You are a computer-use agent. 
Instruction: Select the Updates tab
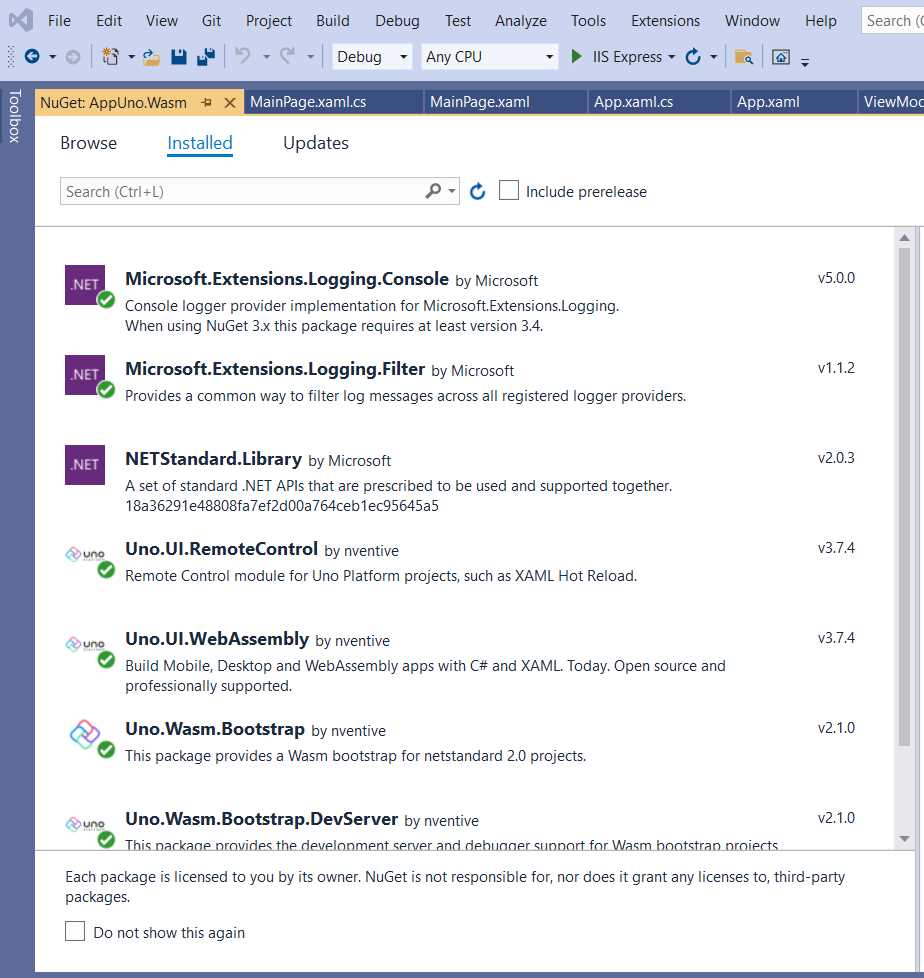(315, 143)
